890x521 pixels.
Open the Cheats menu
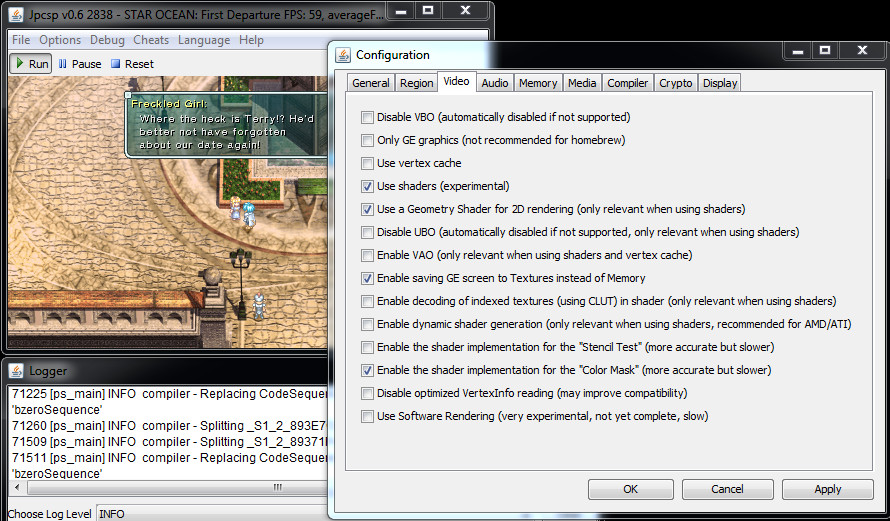tap(151, 40)
